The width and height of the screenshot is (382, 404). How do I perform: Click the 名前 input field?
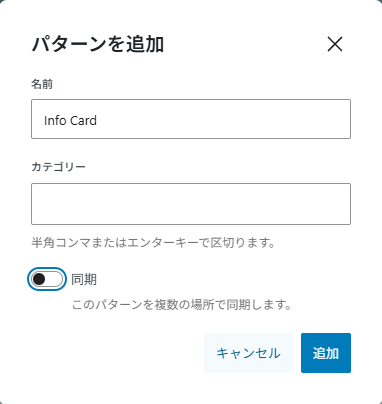coord(191,119)
